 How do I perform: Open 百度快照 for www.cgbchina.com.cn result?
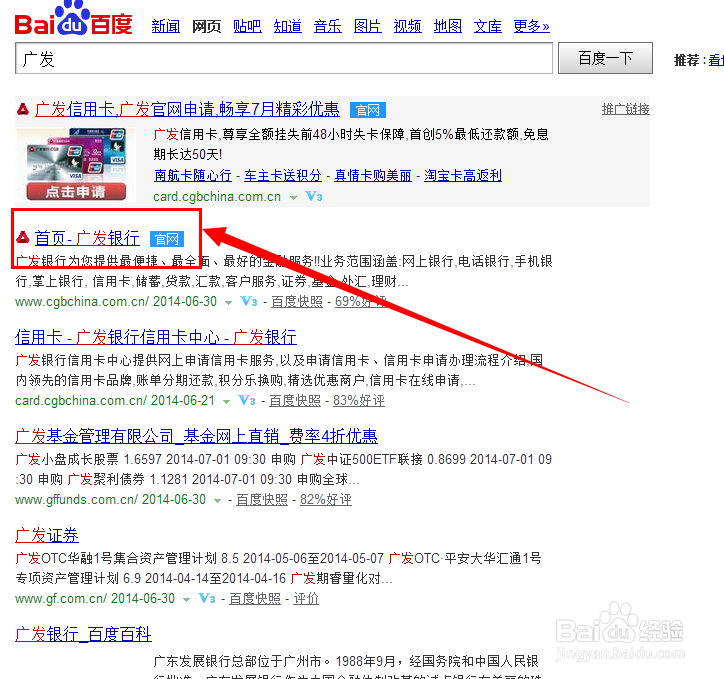point(297,302)
